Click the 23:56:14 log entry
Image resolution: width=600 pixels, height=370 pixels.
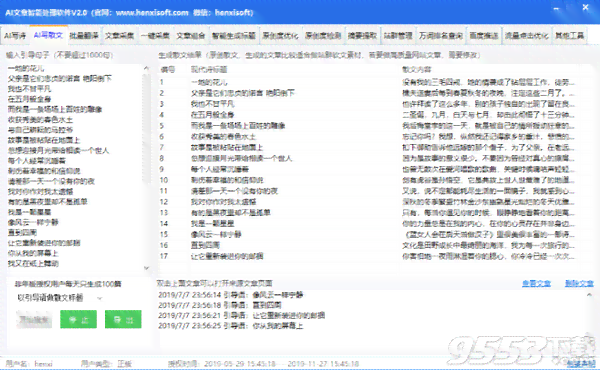pos(231,295)
